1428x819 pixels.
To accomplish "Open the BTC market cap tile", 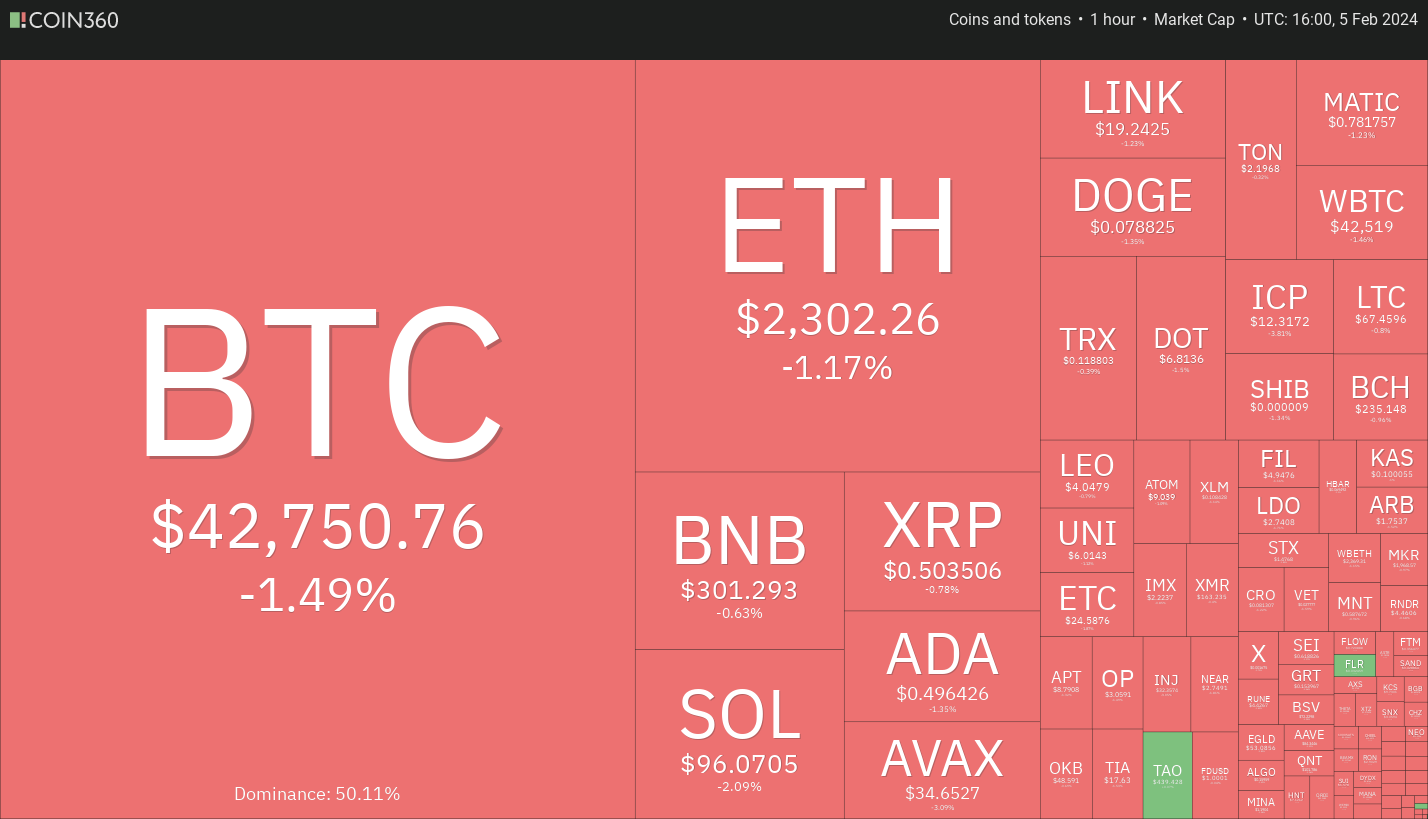I will coord(318,439).
